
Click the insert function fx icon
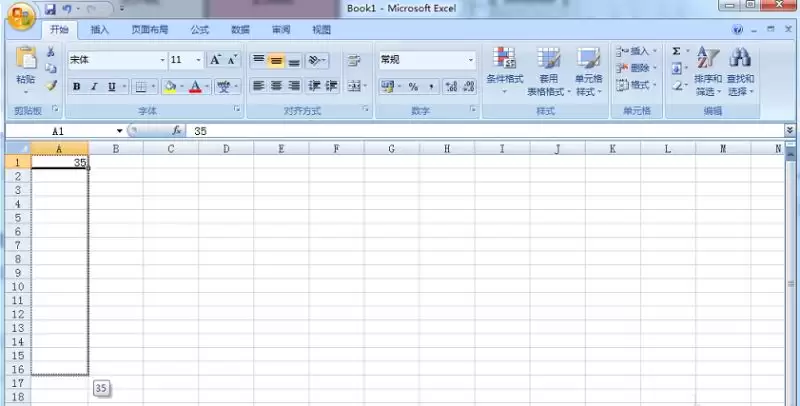click(177, 131)
